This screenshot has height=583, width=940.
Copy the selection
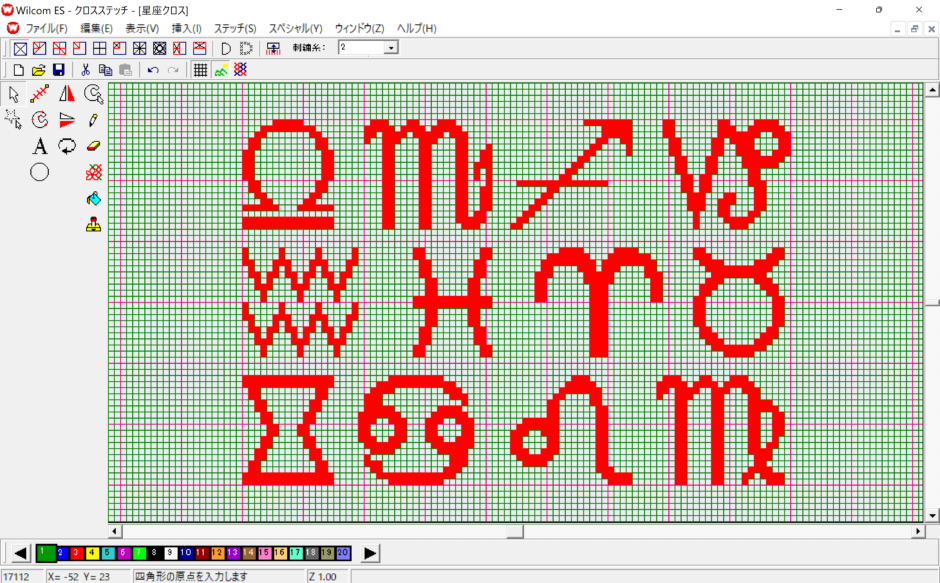click(x=106, y=70)
